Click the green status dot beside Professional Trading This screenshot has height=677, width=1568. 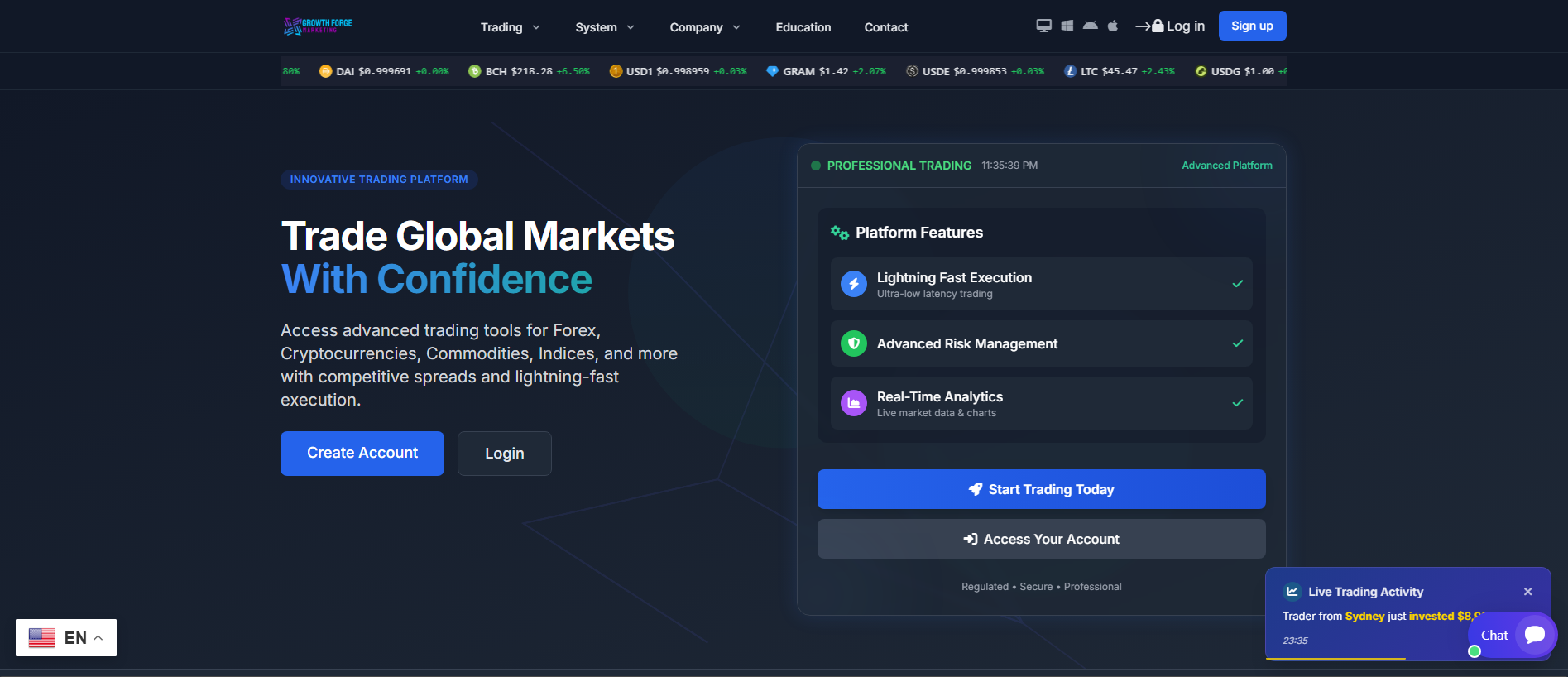[x=816, y=166]
